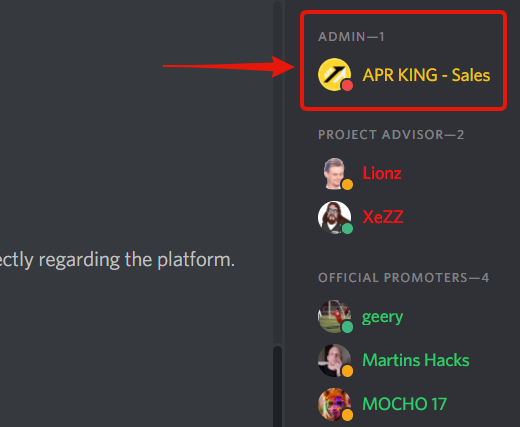Open XeZZ member profile name
Screen dimensions: 520x427
(x=383, y=217)
